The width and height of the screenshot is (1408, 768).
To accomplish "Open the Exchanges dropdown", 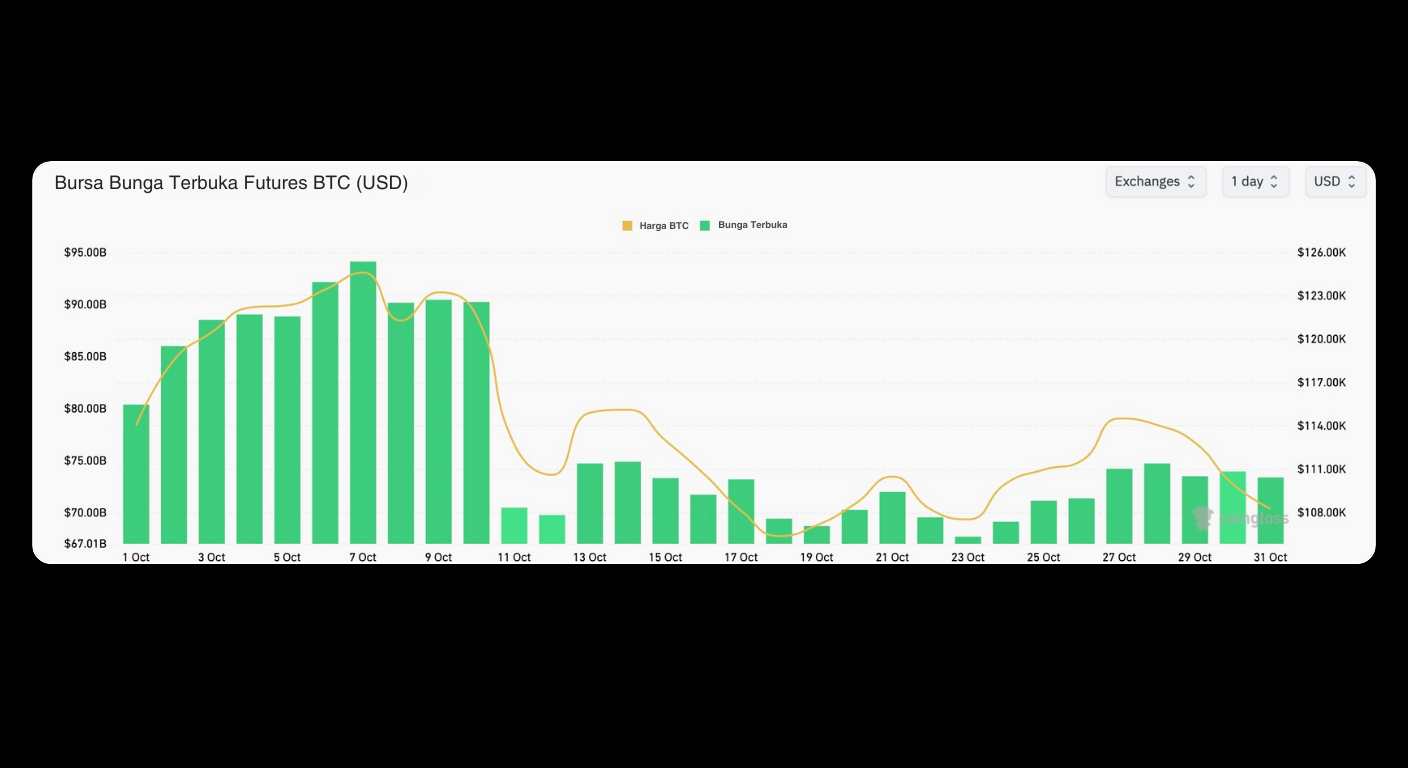I will click(x=1156, y=181).
